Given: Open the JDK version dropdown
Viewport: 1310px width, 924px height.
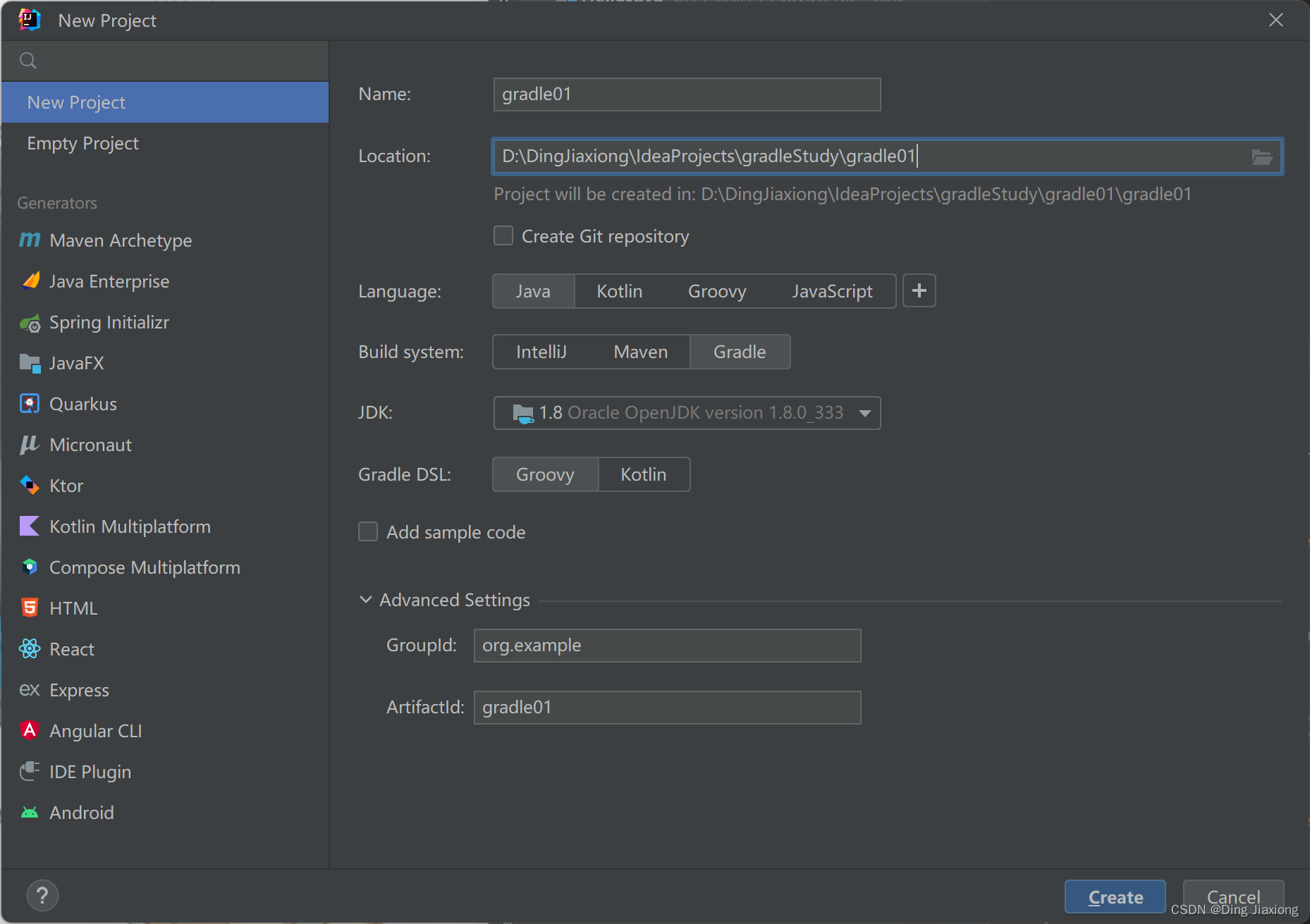Looking at the screenshot, I should (x=865, y=413).
